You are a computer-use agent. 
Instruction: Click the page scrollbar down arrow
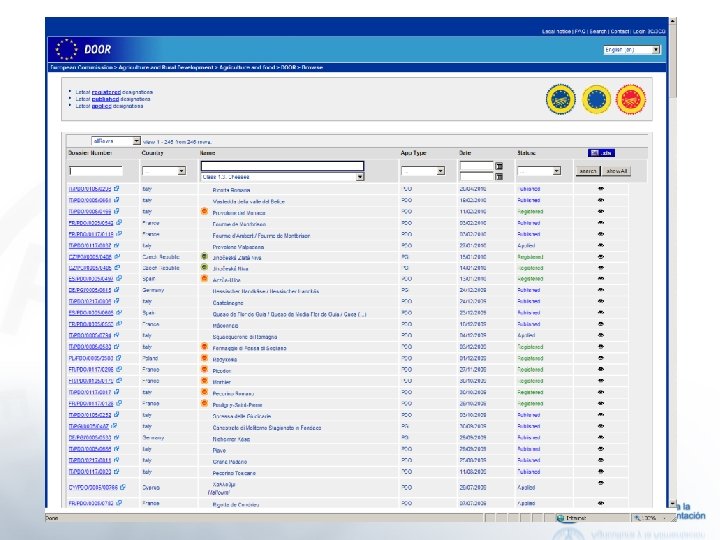(672, 504)
